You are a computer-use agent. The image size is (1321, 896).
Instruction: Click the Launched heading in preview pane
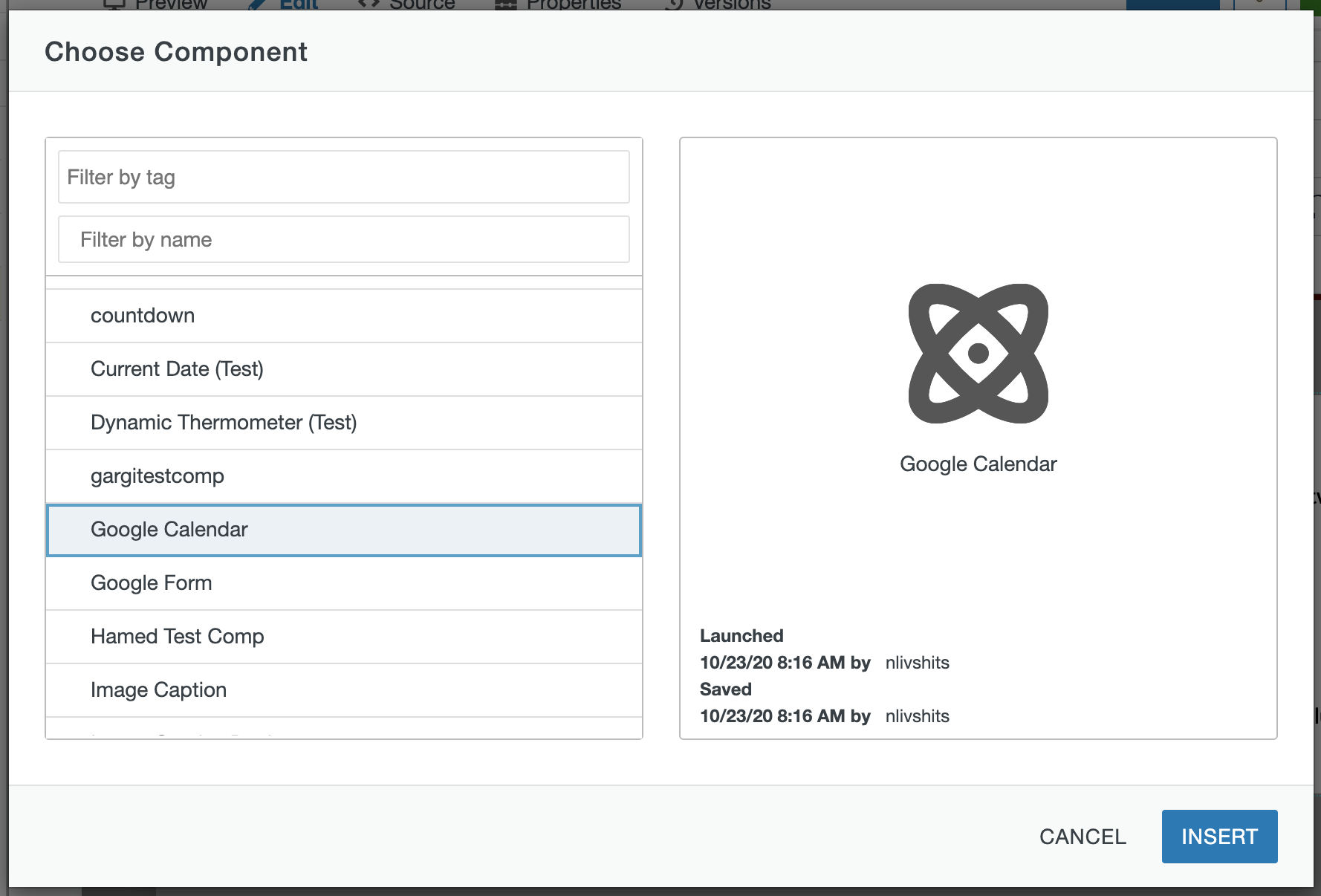click(x=741, y=636)
